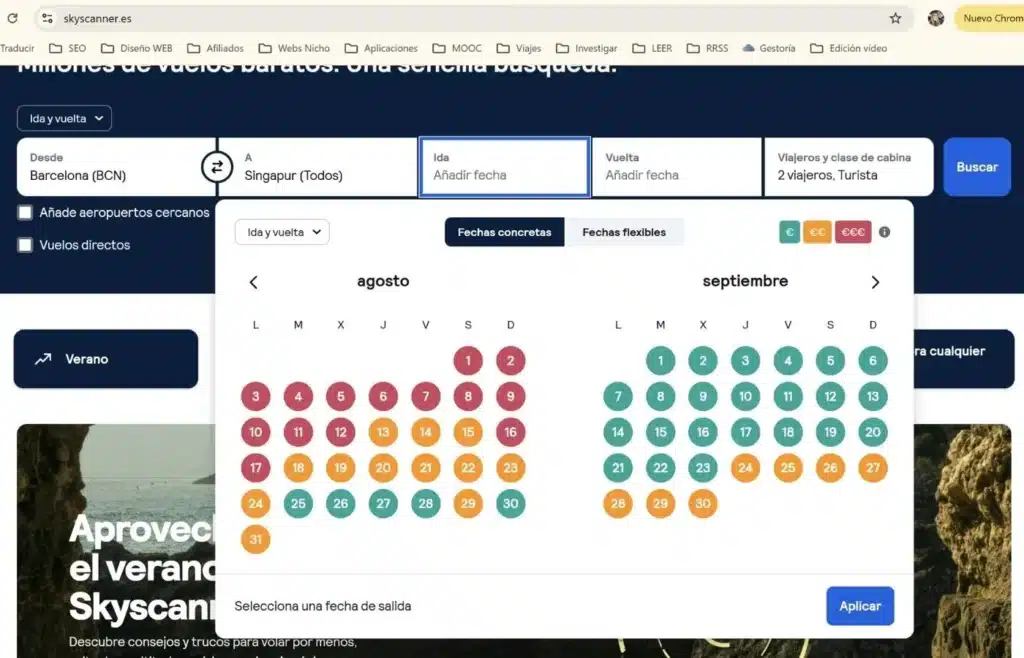
Task: Open the Webs Nicho bookmarks folder
Action: (x=294, y=48)
